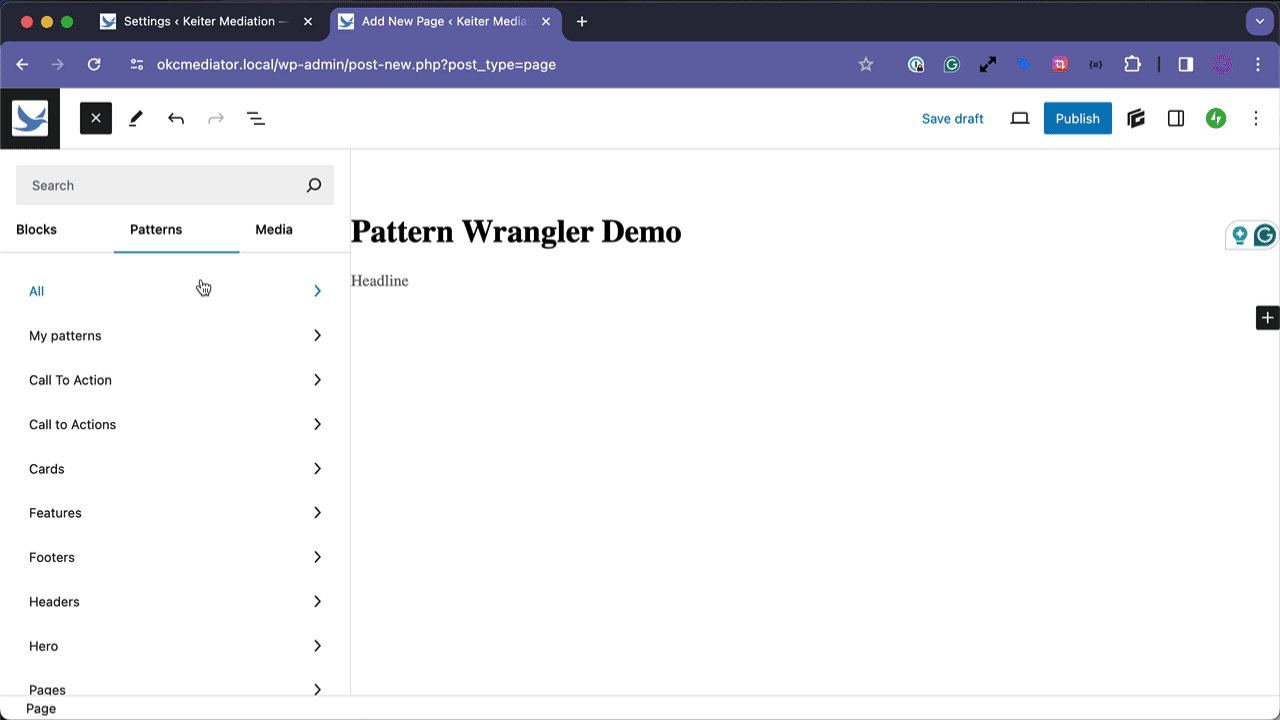Expand My patterns category
Viewport: 1280px width, 720px height.
point(175,336)
